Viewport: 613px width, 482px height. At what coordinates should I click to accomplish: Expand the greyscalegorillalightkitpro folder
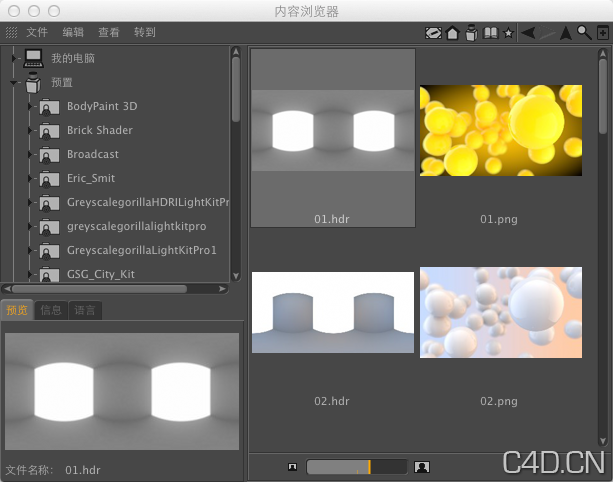[30, 226]
